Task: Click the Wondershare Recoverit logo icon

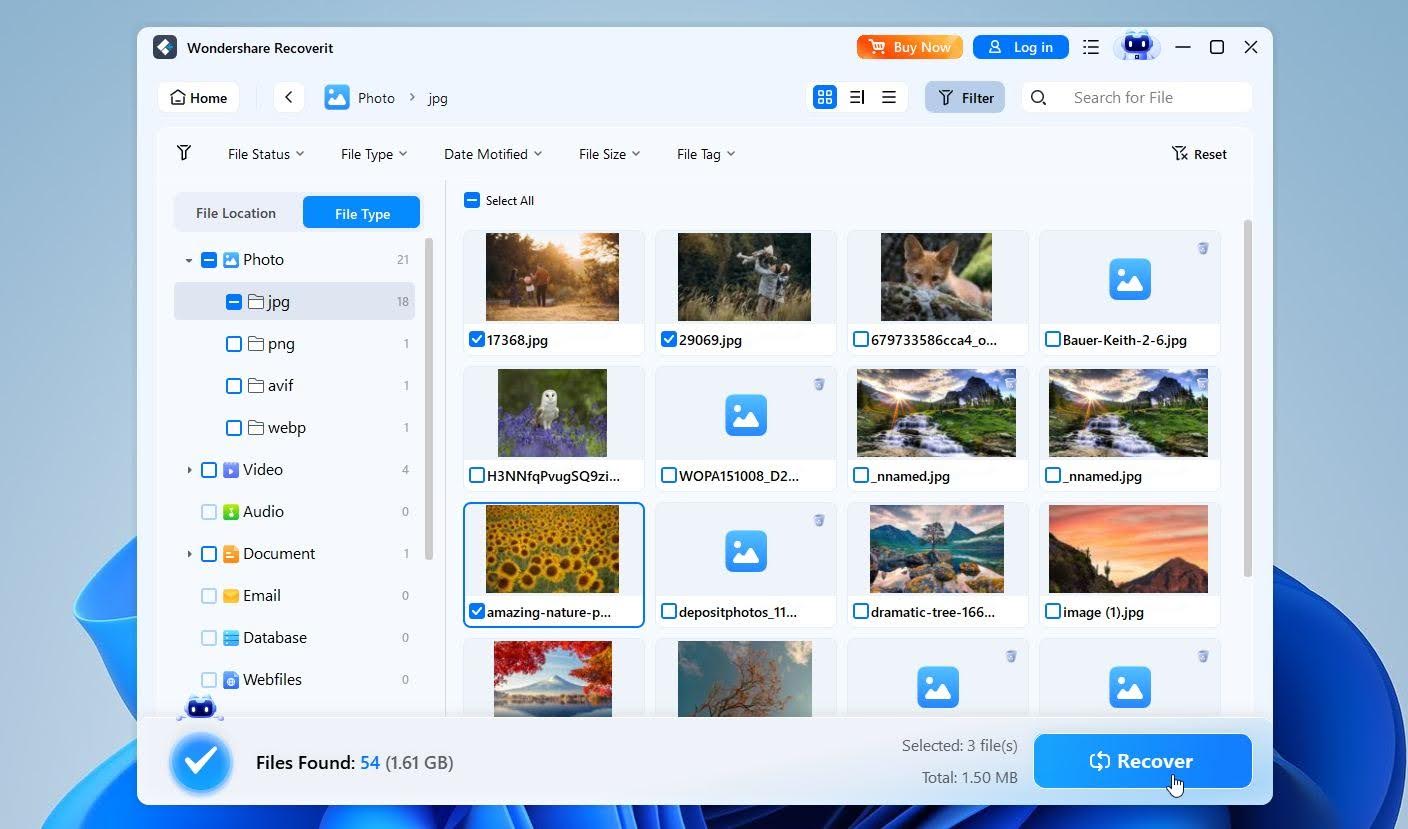Action: click(x=165, y=47)
